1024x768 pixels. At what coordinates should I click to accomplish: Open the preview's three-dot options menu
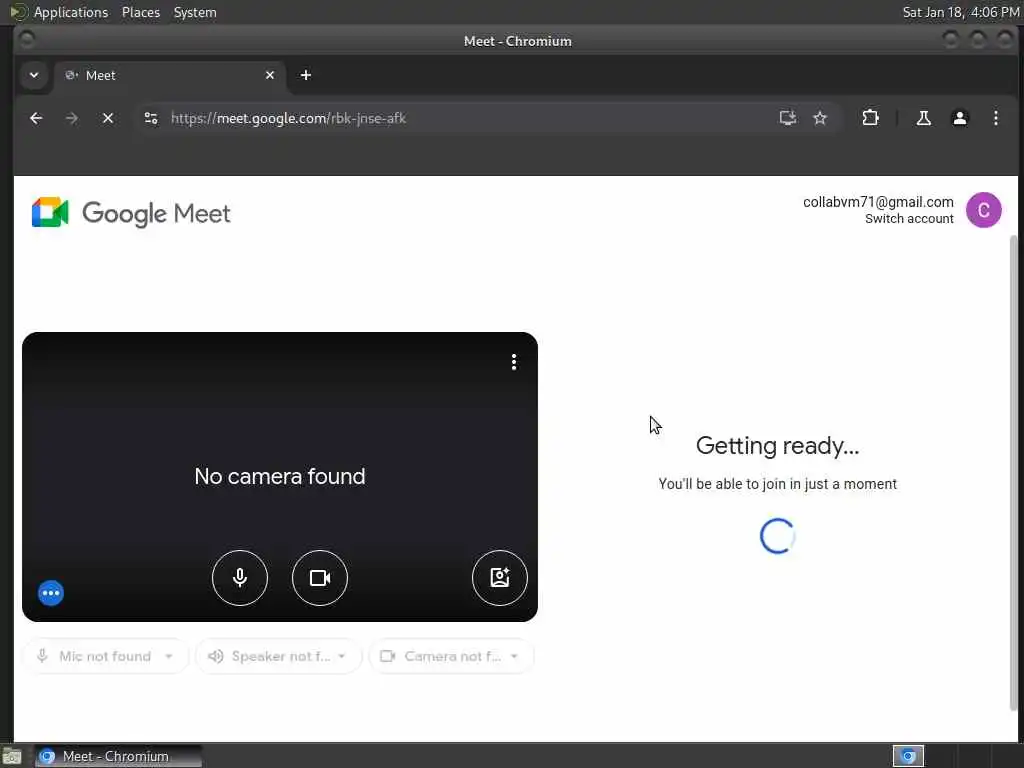[514, 362]
